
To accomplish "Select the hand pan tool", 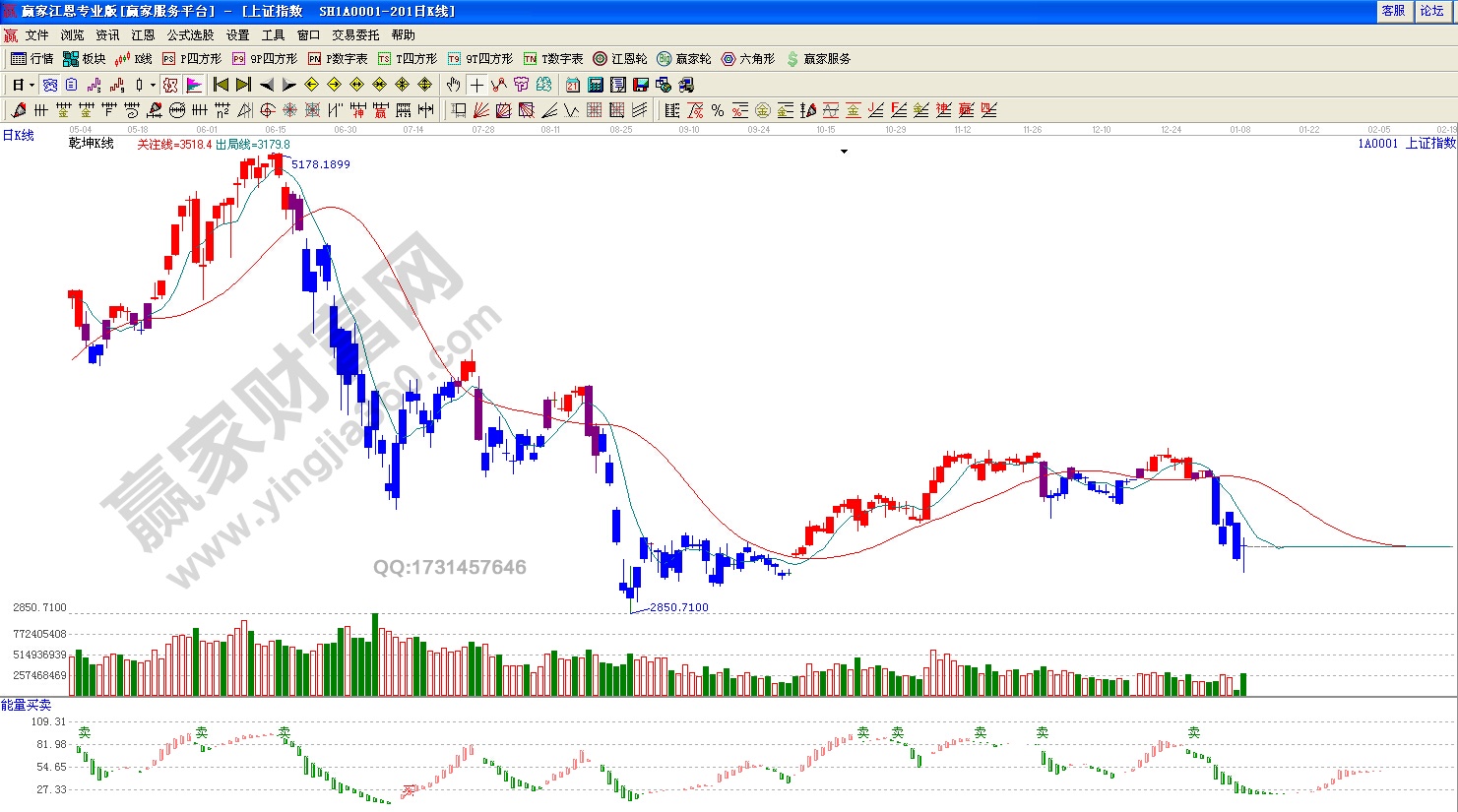I will (x=453, y=85).
